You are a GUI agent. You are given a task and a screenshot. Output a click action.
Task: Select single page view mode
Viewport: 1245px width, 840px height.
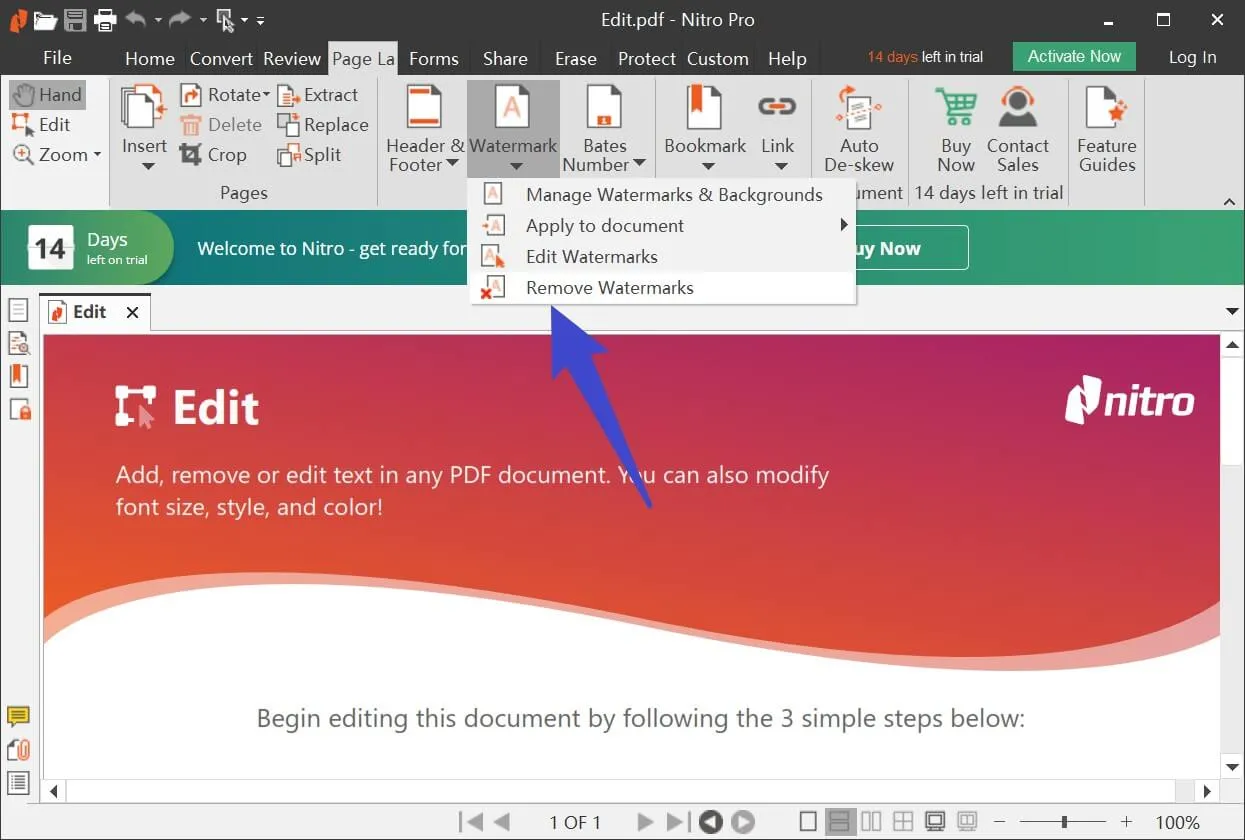pyautogui.click(x=808, y=822)
